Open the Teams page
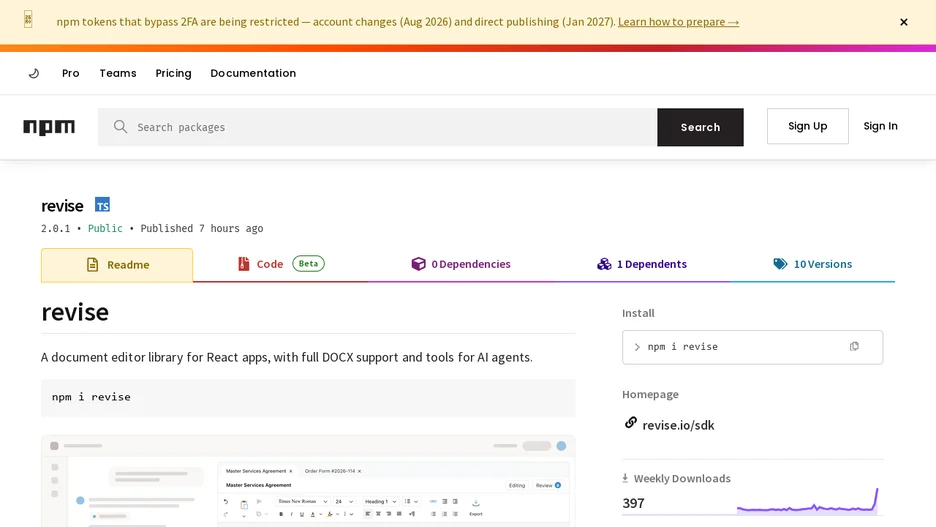936x527 pixels. pos(118,73)
